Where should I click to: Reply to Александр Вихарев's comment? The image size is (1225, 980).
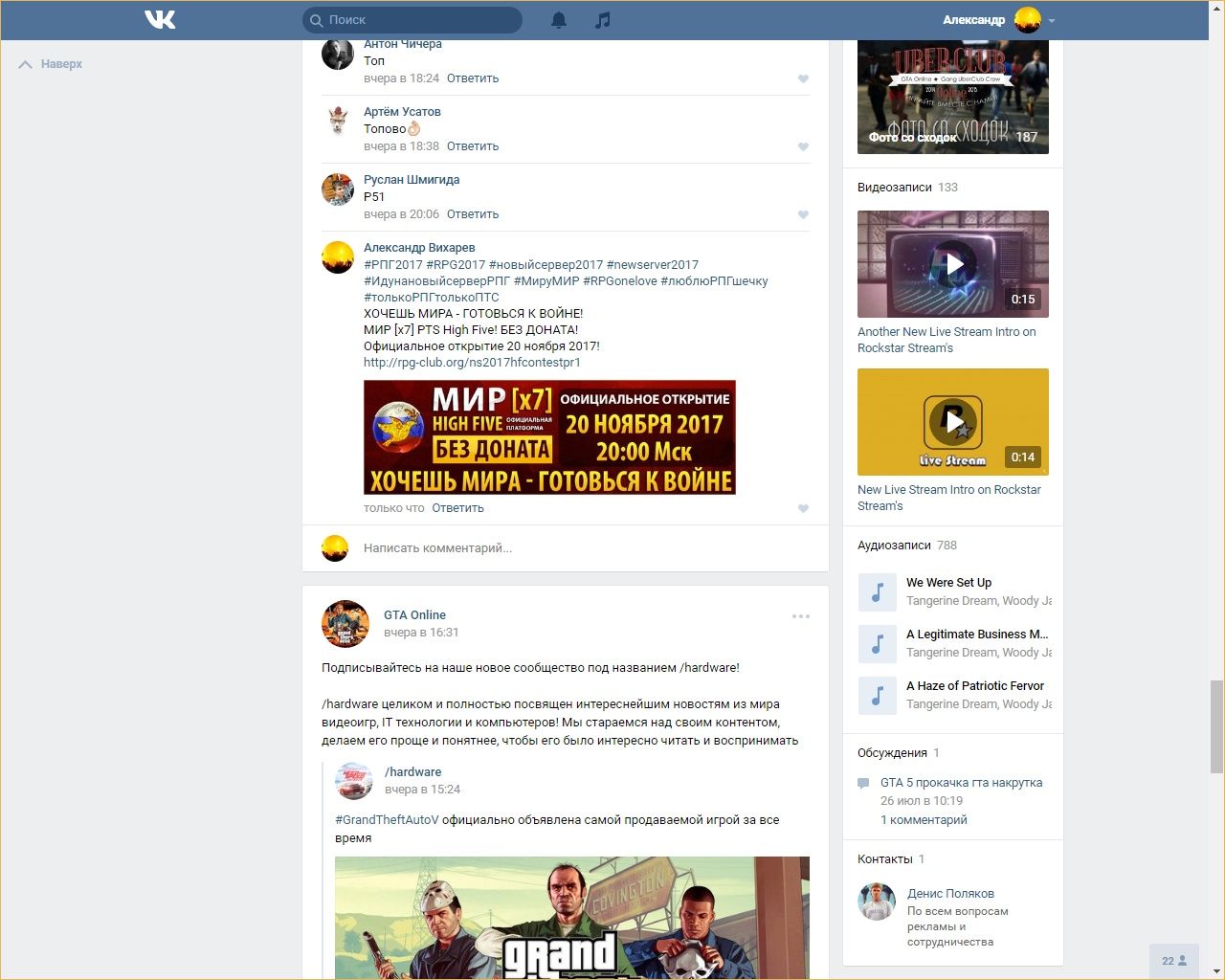(x=457, y=508)
